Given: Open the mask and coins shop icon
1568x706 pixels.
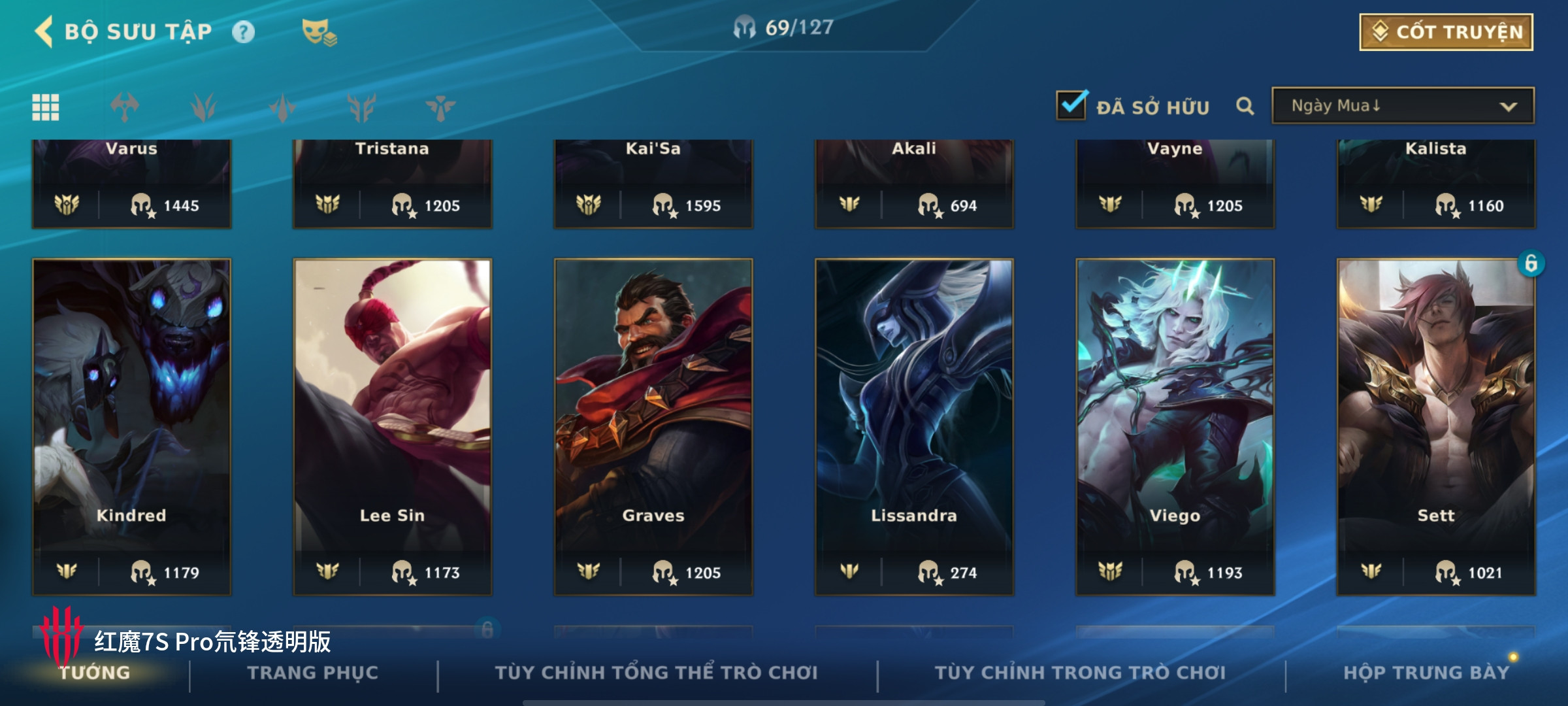Looking at the screenshot, I should [319, 32].
